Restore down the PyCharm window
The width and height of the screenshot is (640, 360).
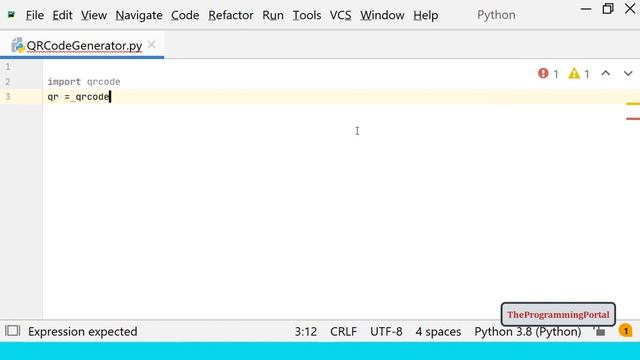pos(608,9)
